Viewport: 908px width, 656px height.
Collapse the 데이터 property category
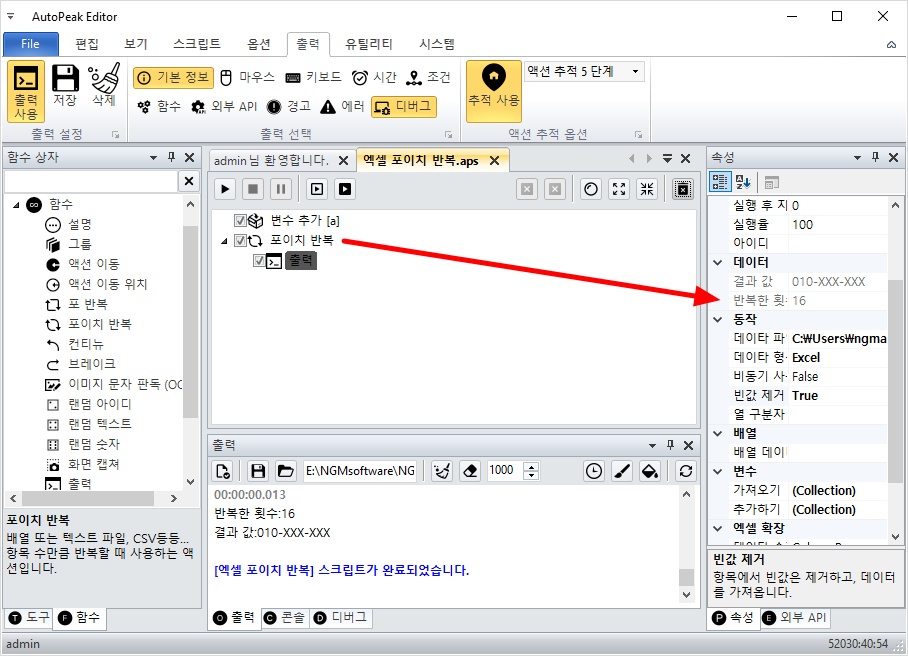pyautogui.click(x=718, y=262)
